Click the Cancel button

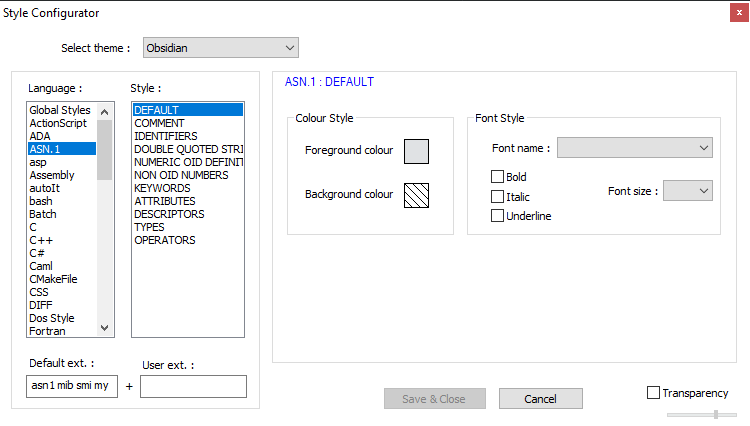point(540,399)
